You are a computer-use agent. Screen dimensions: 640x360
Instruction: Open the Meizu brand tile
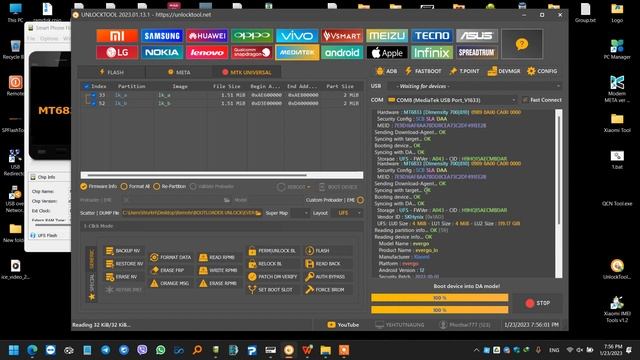click(387, 36)
